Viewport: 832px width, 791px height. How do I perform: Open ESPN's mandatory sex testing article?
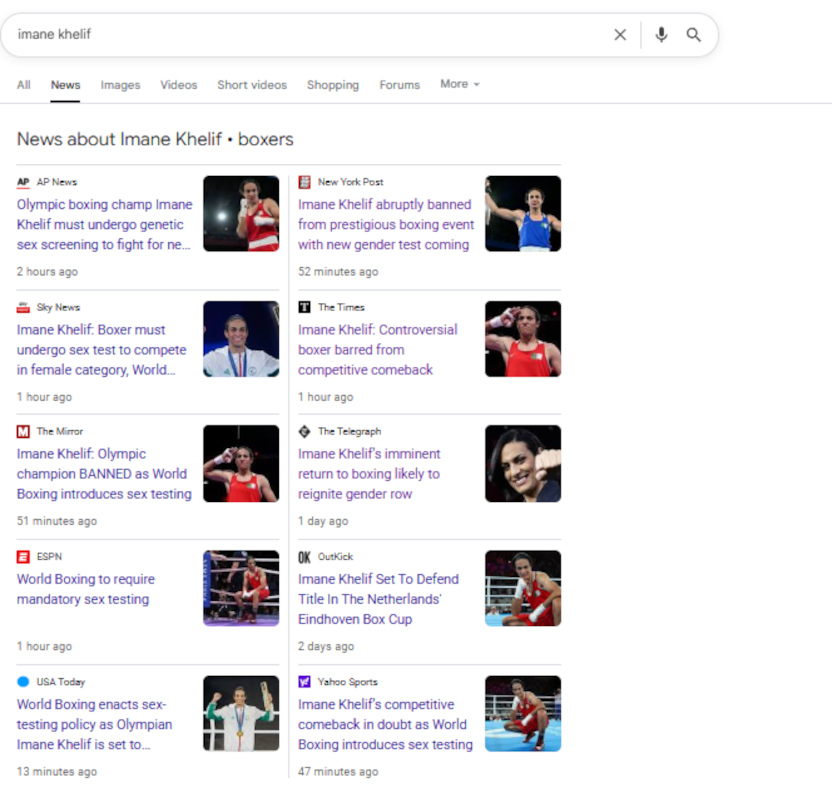[x=84, y=589]
